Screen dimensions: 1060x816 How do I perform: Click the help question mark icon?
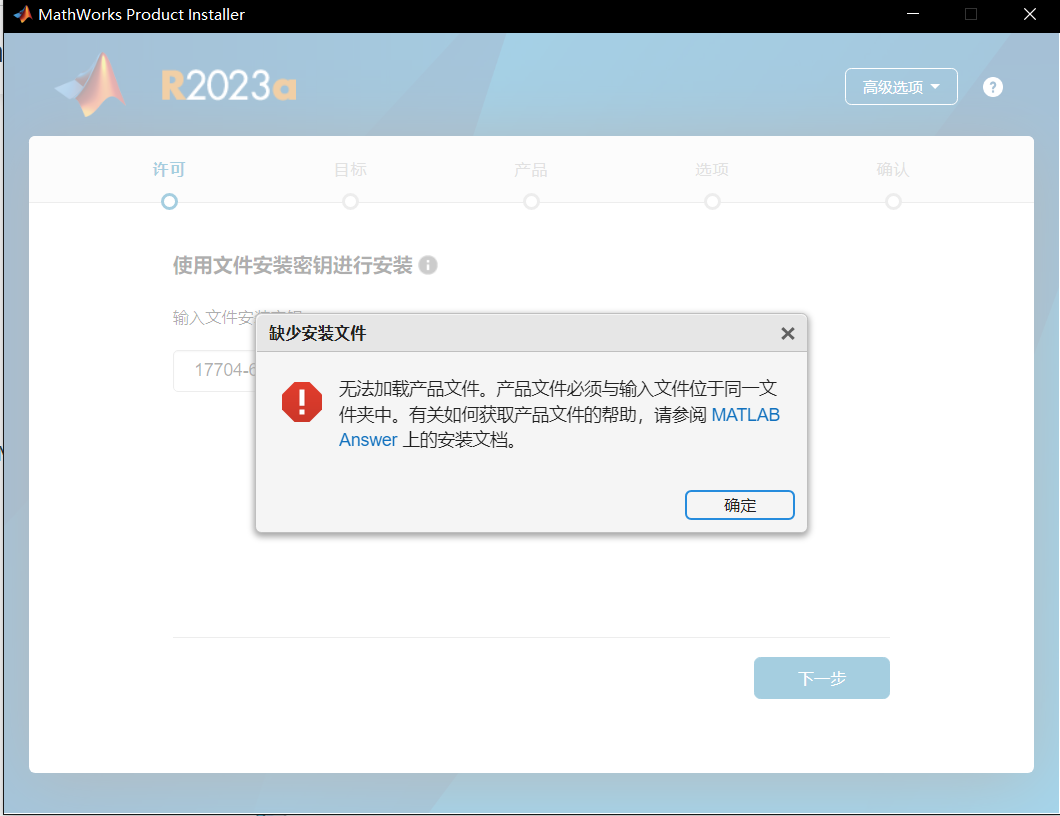(x=992, y=87)
